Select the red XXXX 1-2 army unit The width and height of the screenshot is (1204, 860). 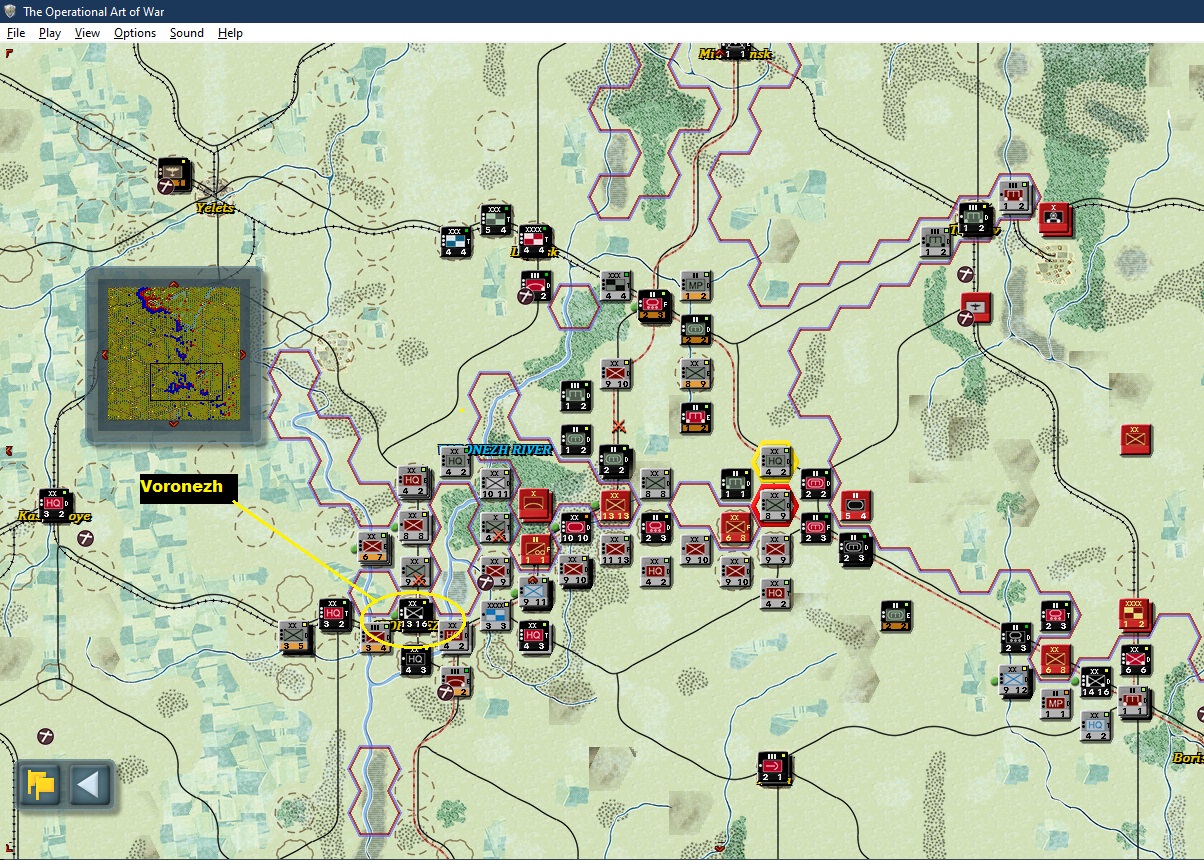1134,614
